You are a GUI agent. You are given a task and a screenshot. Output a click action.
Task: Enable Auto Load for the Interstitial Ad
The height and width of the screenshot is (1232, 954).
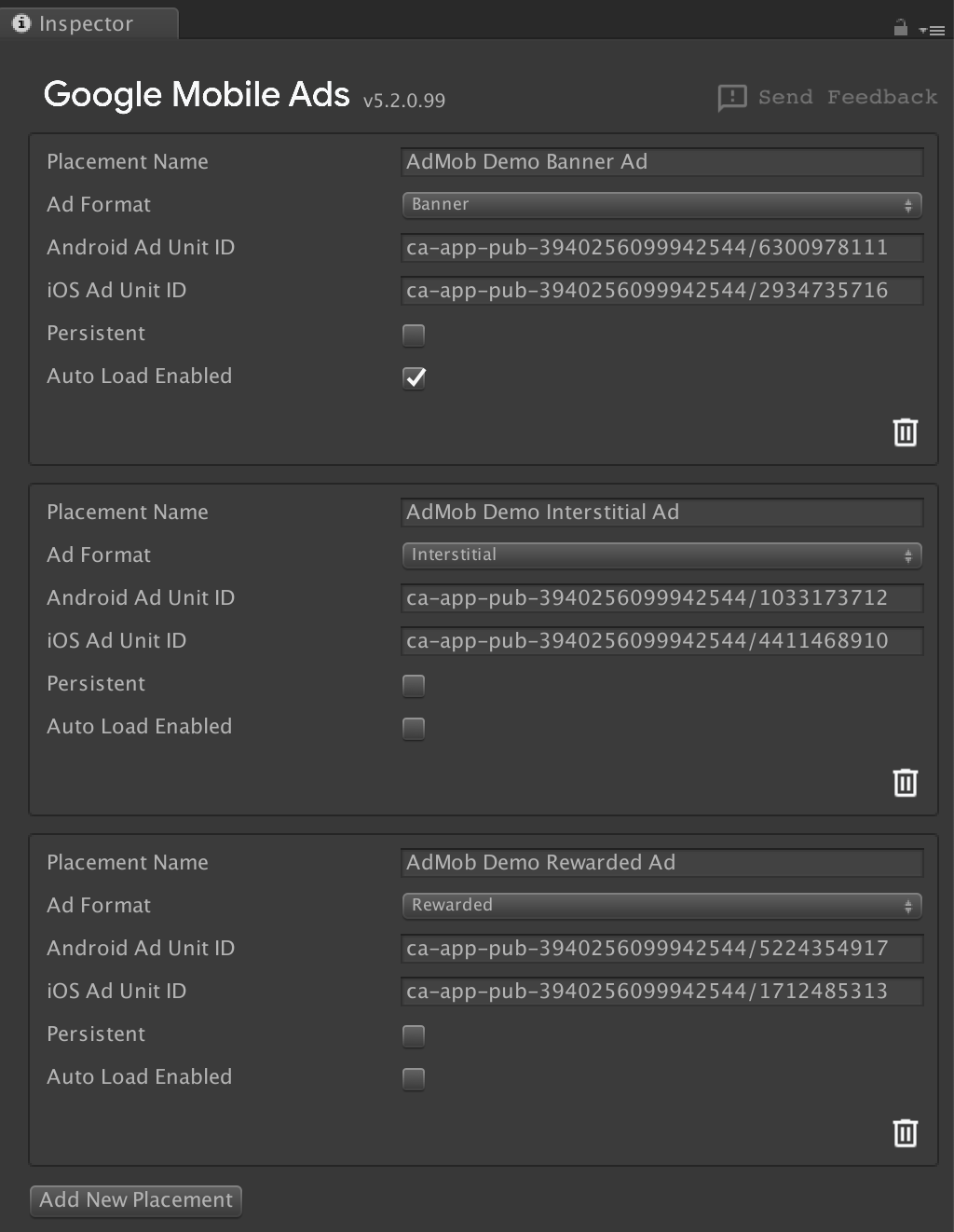pos(414,728)
